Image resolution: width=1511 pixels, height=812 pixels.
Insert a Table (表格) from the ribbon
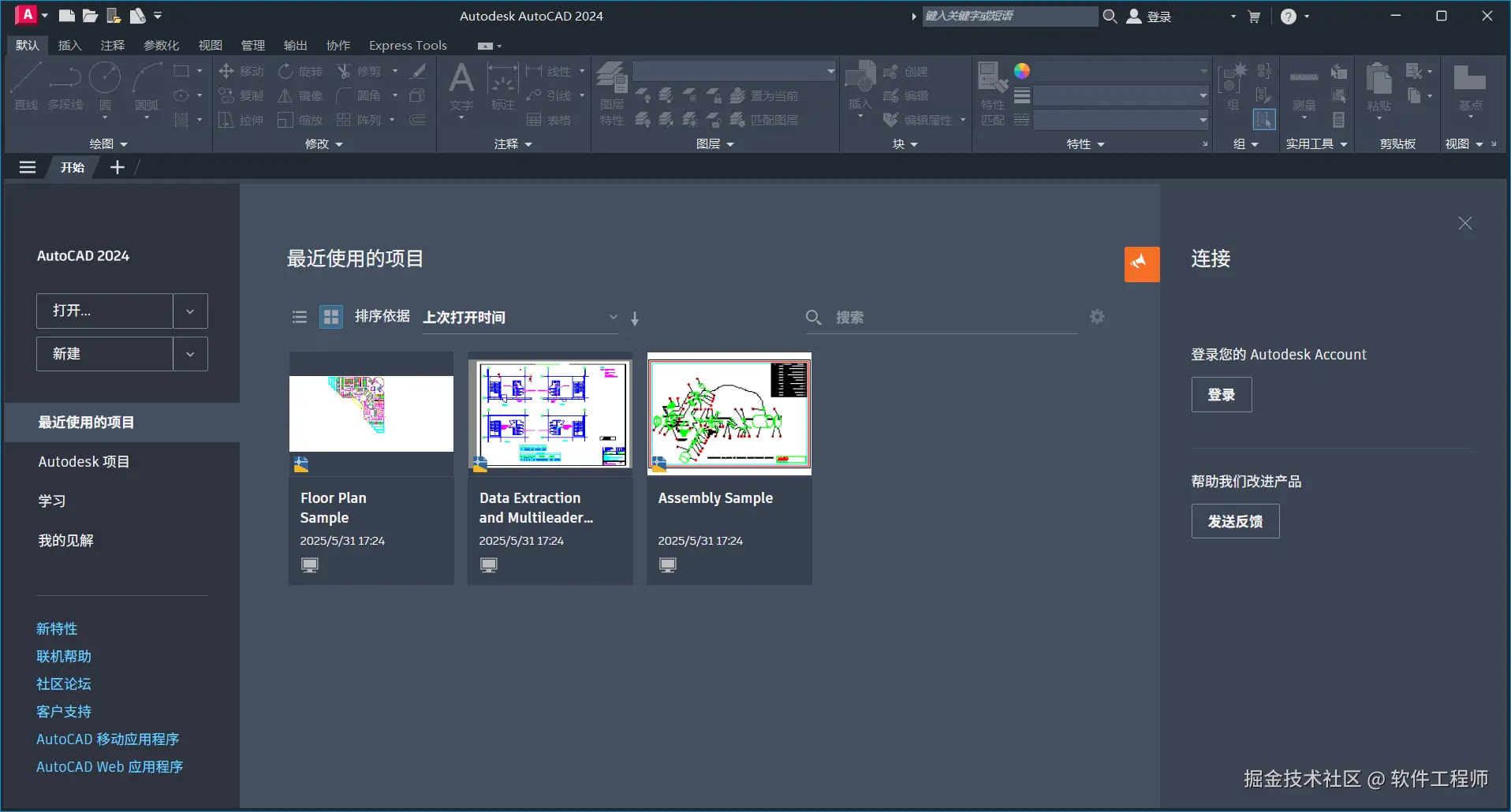tap(549, 121)
